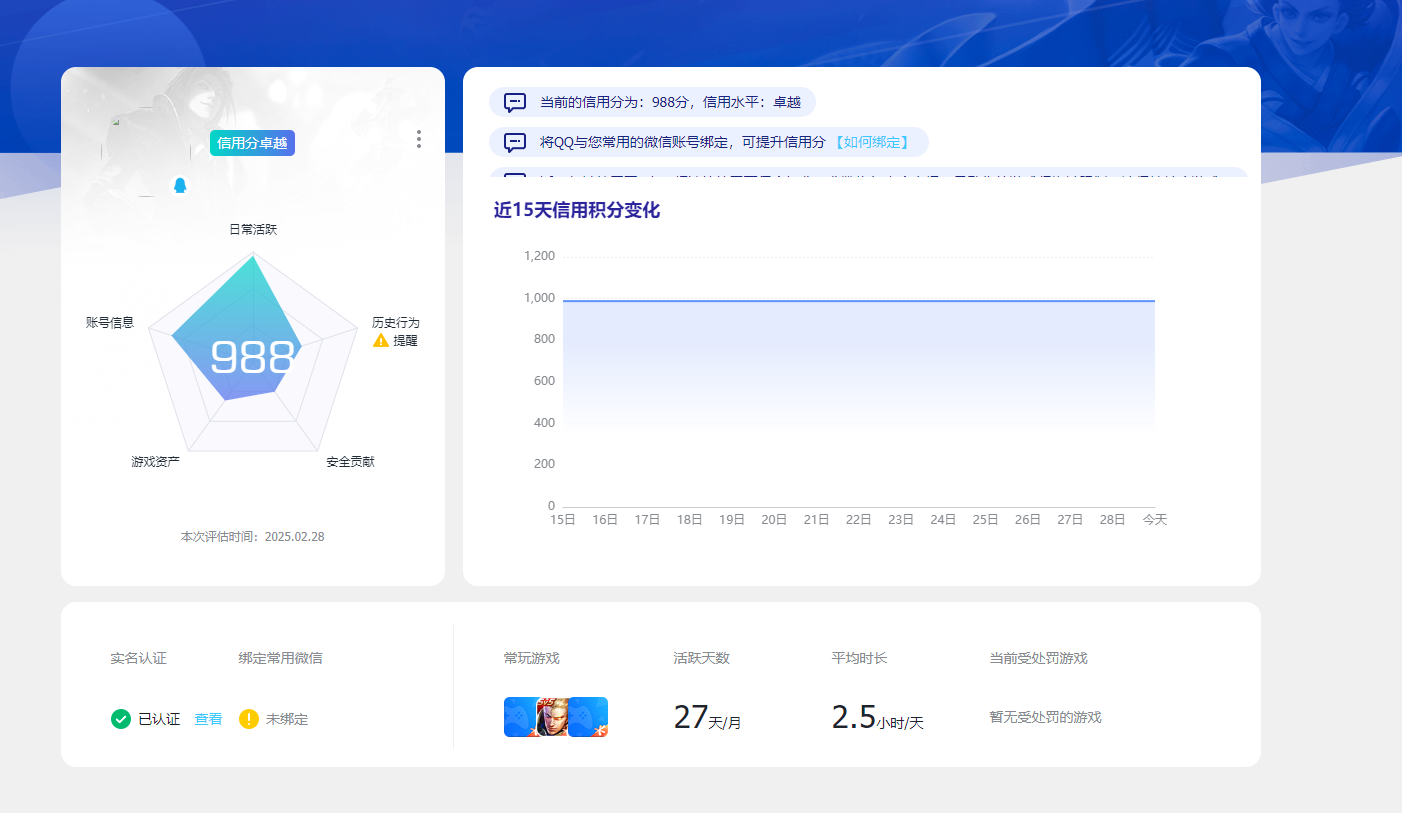Open the three-dot more options menu
Viewport: 1402px width, 813px height.
pos(419,139)
